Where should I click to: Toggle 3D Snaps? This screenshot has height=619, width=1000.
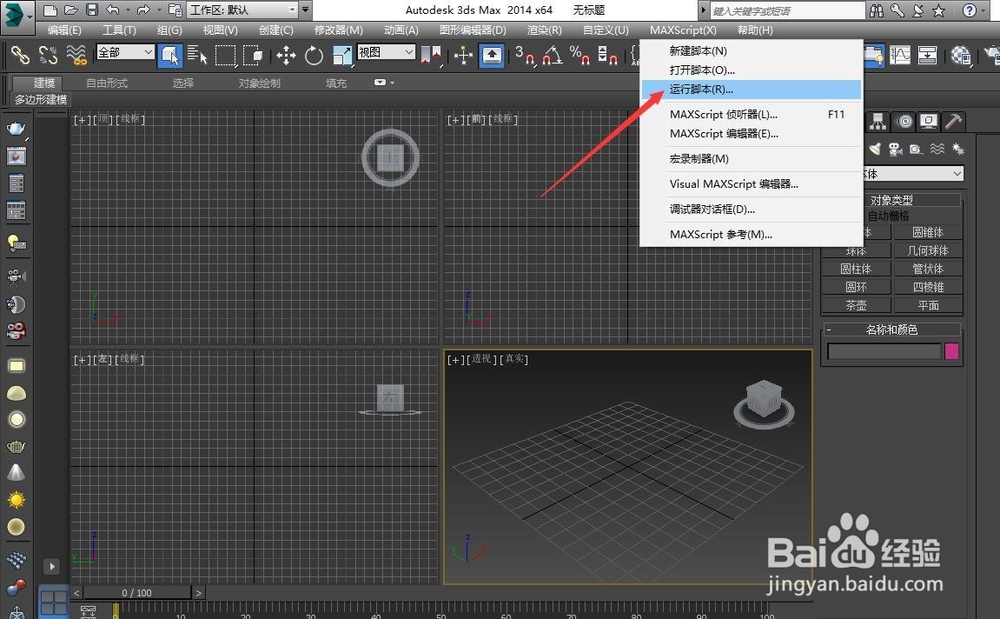(524, 55)
